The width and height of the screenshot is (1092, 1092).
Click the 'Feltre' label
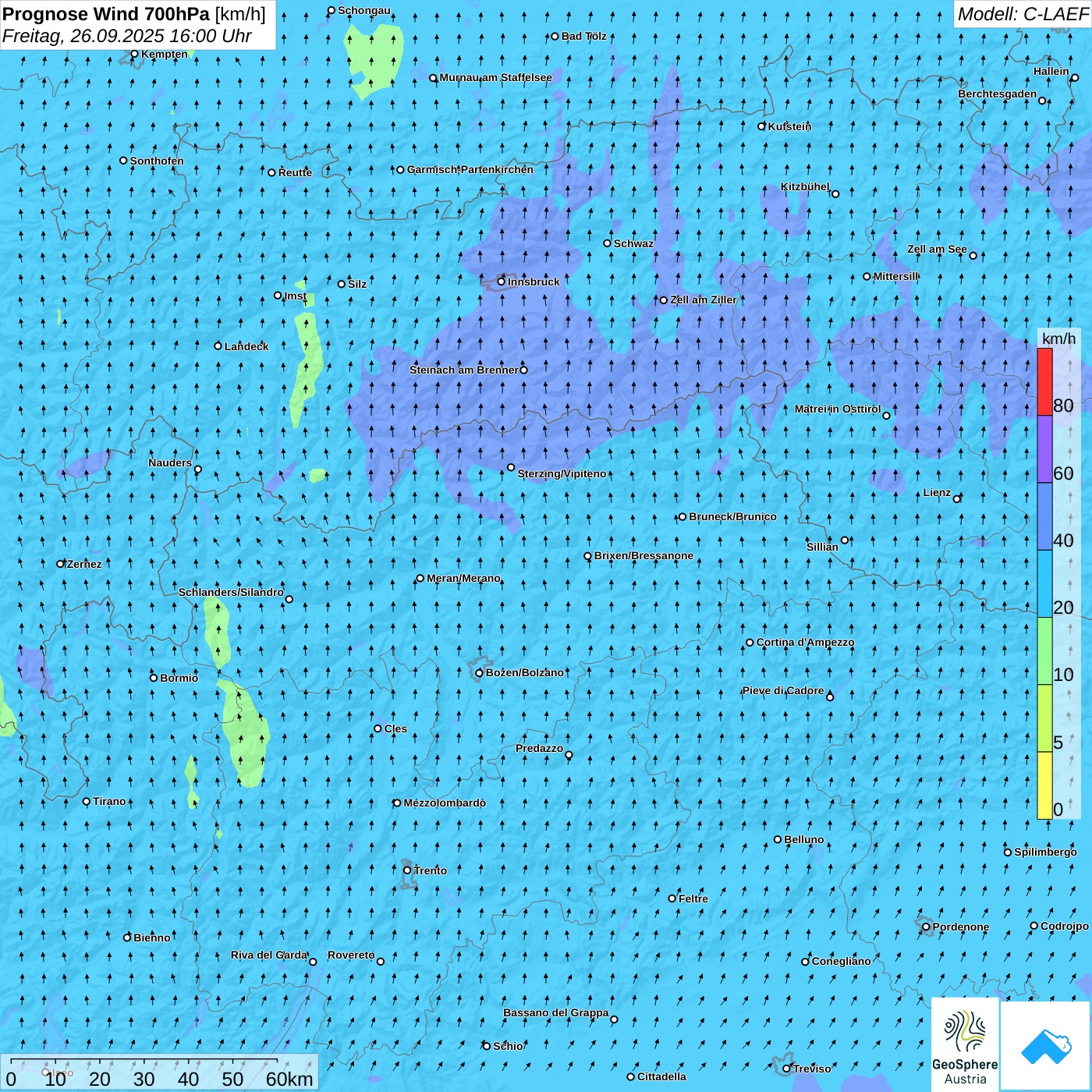tap(693, 899)
